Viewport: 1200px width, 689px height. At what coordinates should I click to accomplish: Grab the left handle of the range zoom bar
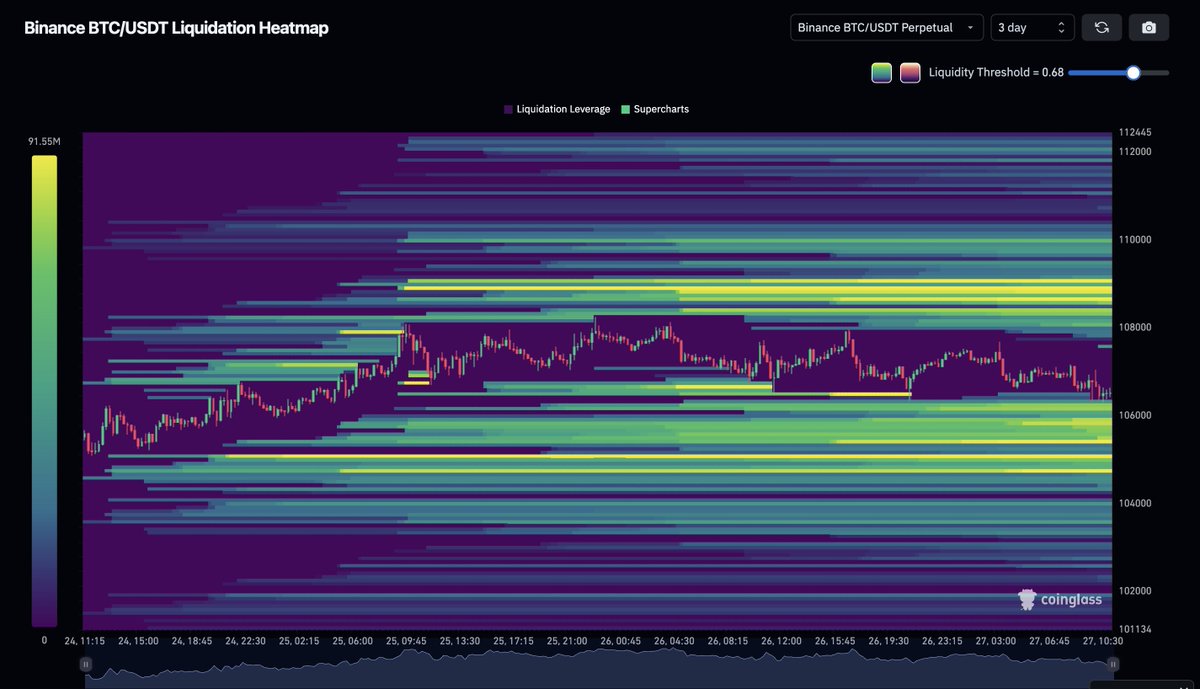[x=86, y=663]
